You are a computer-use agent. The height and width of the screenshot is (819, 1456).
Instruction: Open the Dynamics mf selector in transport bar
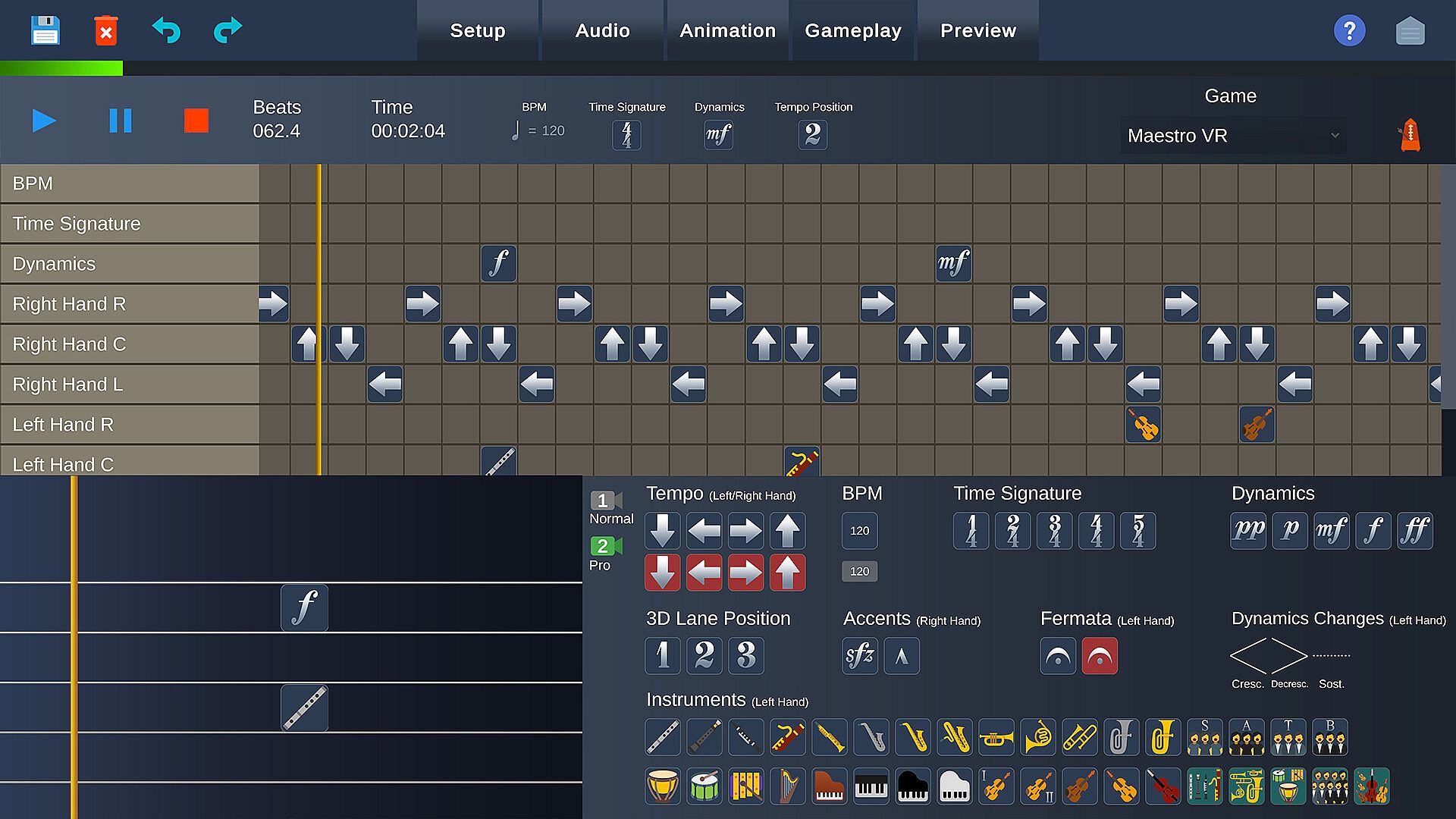tap(718, 135)
